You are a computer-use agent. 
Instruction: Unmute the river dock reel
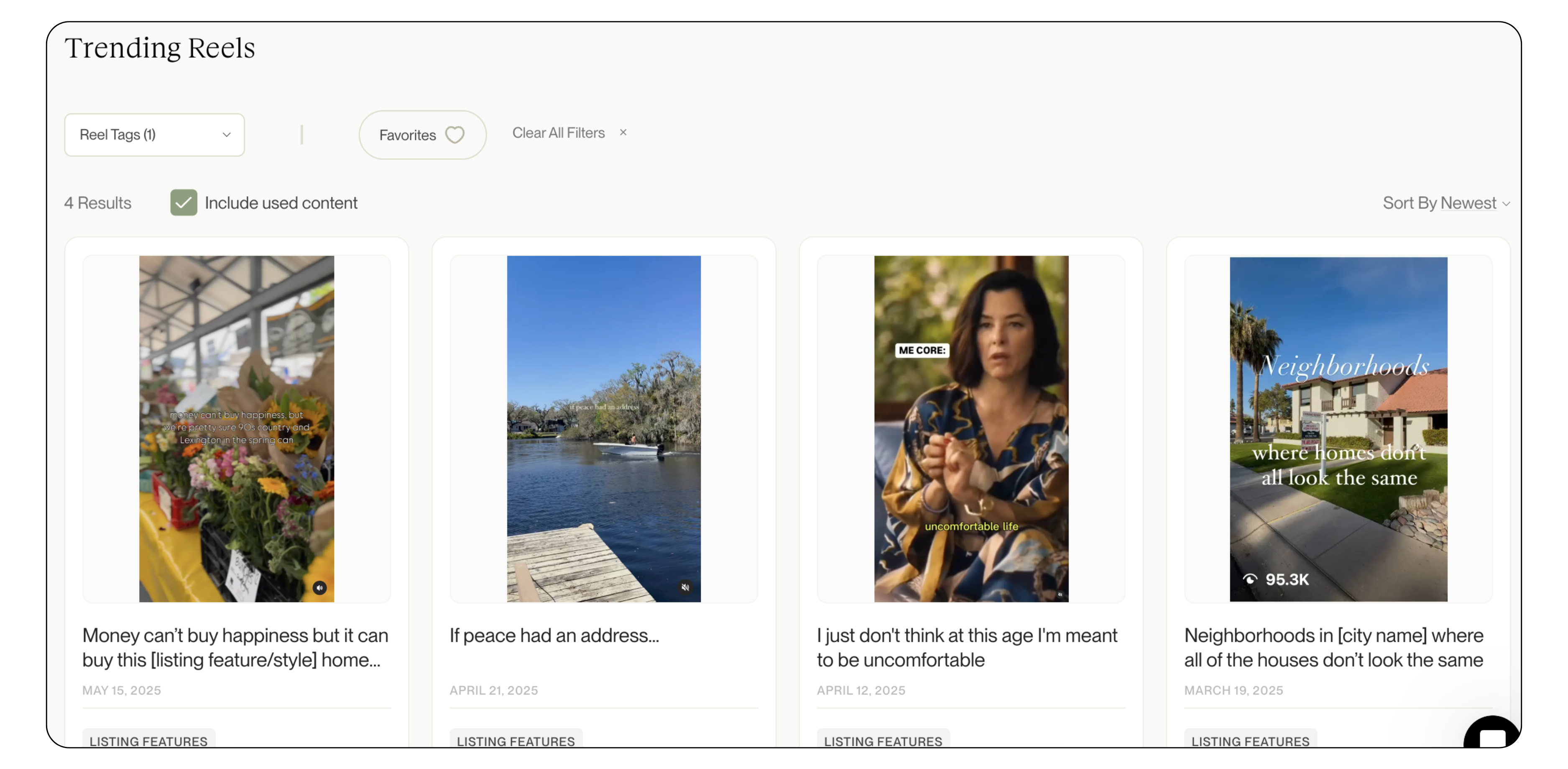(x=685, y=587)
